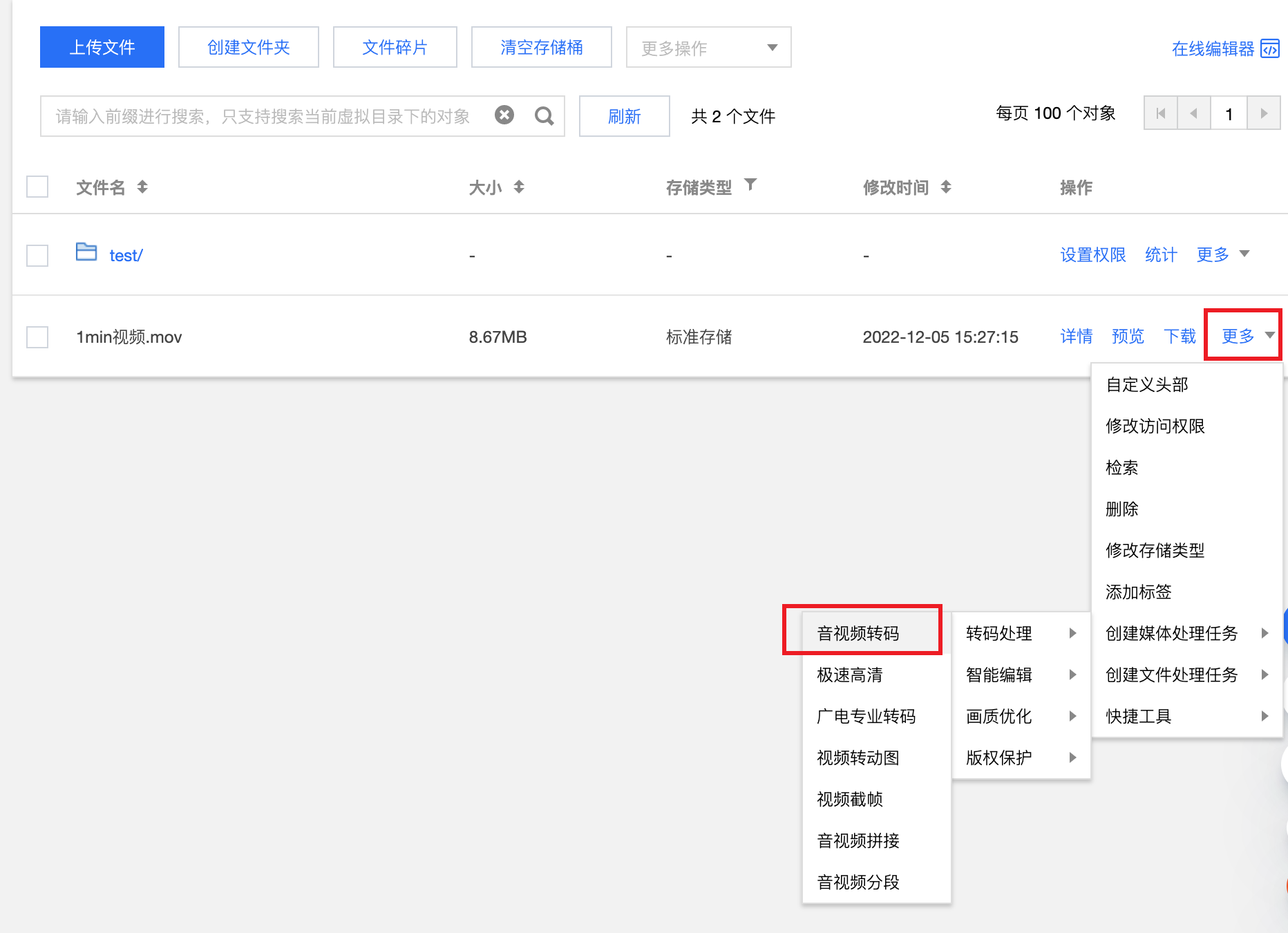Toggle the select-all header checkbox

pyautogui.click(x=37, y=187)
